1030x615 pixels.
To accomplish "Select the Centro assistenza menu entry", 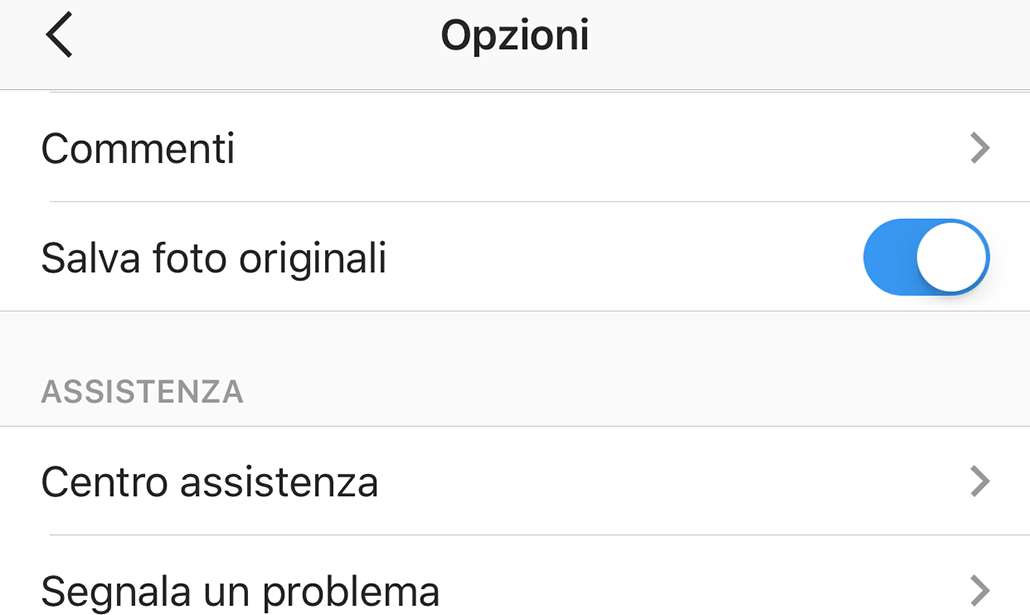I will (x=209, y=482).
